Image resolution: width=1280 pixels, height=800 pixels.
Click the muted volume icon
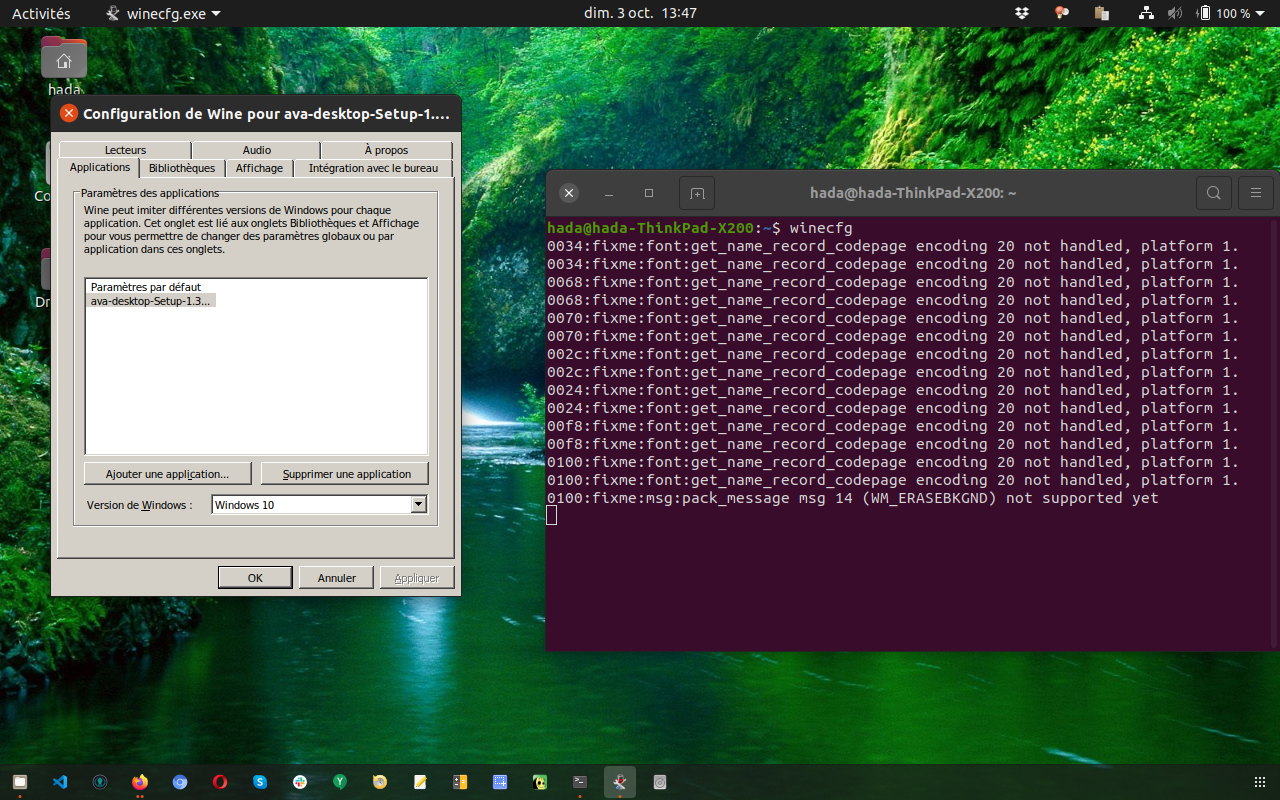pos(1175,13)
